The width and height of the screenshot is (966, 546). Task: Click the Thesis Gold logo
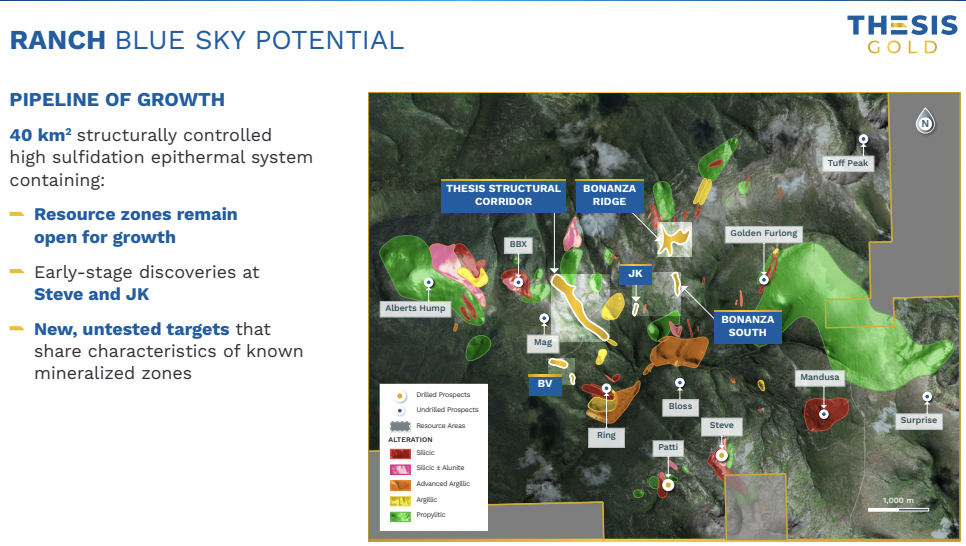point(903,35)
